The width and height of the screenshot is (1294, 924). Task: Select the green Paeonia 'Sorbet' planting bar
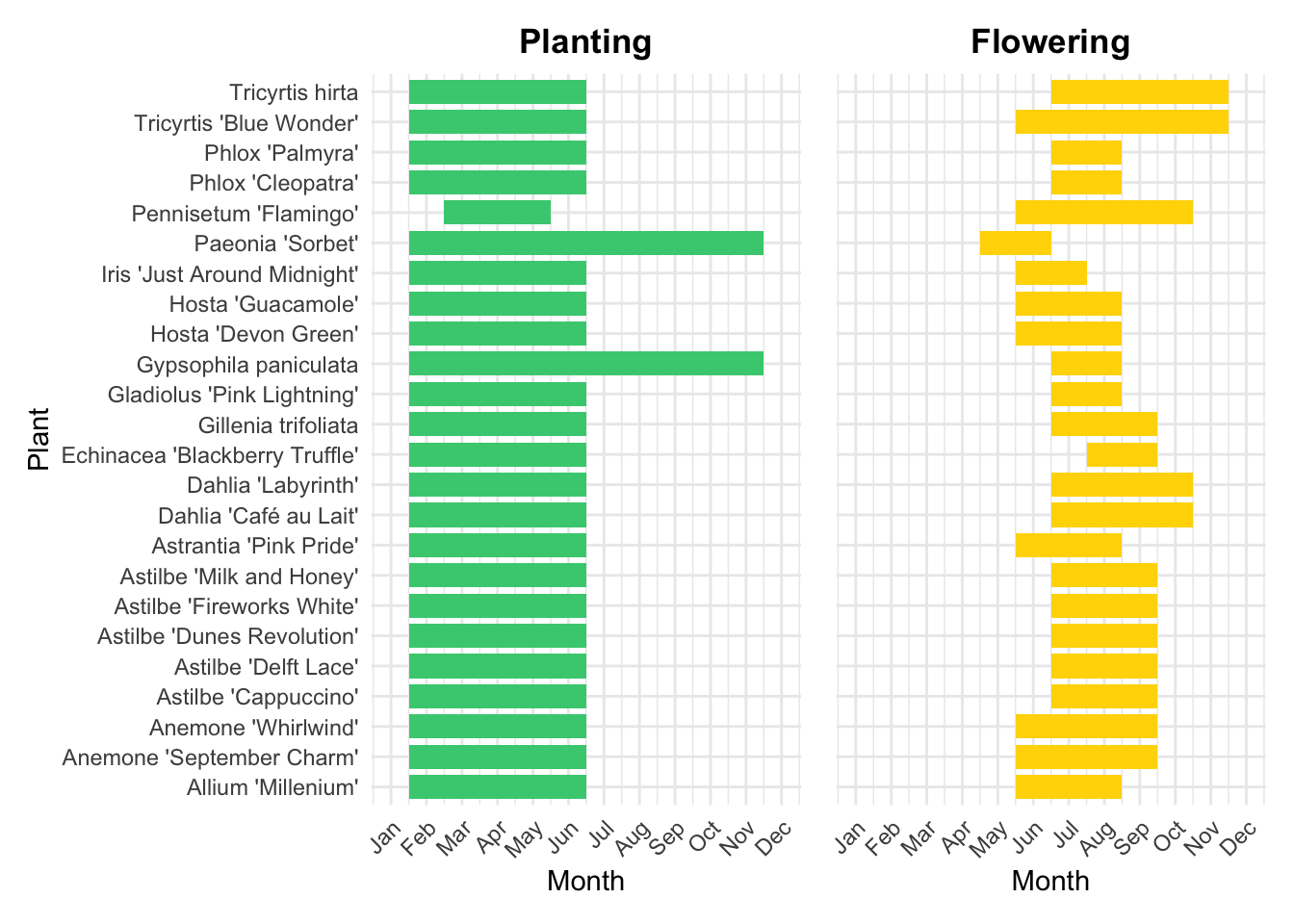585,244
